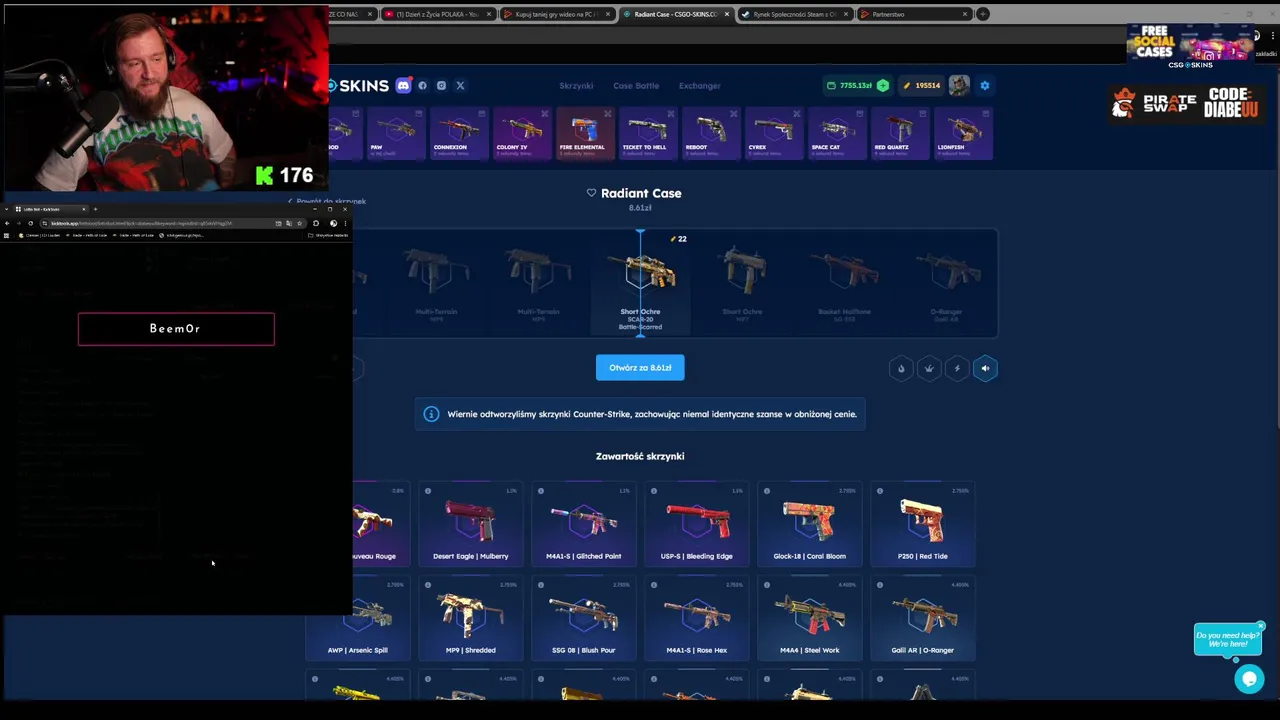This screenshot has height=720, width=1280.
Task: Select the AWP Arsenic Spill skin card
Action: [x=358, y=618]
